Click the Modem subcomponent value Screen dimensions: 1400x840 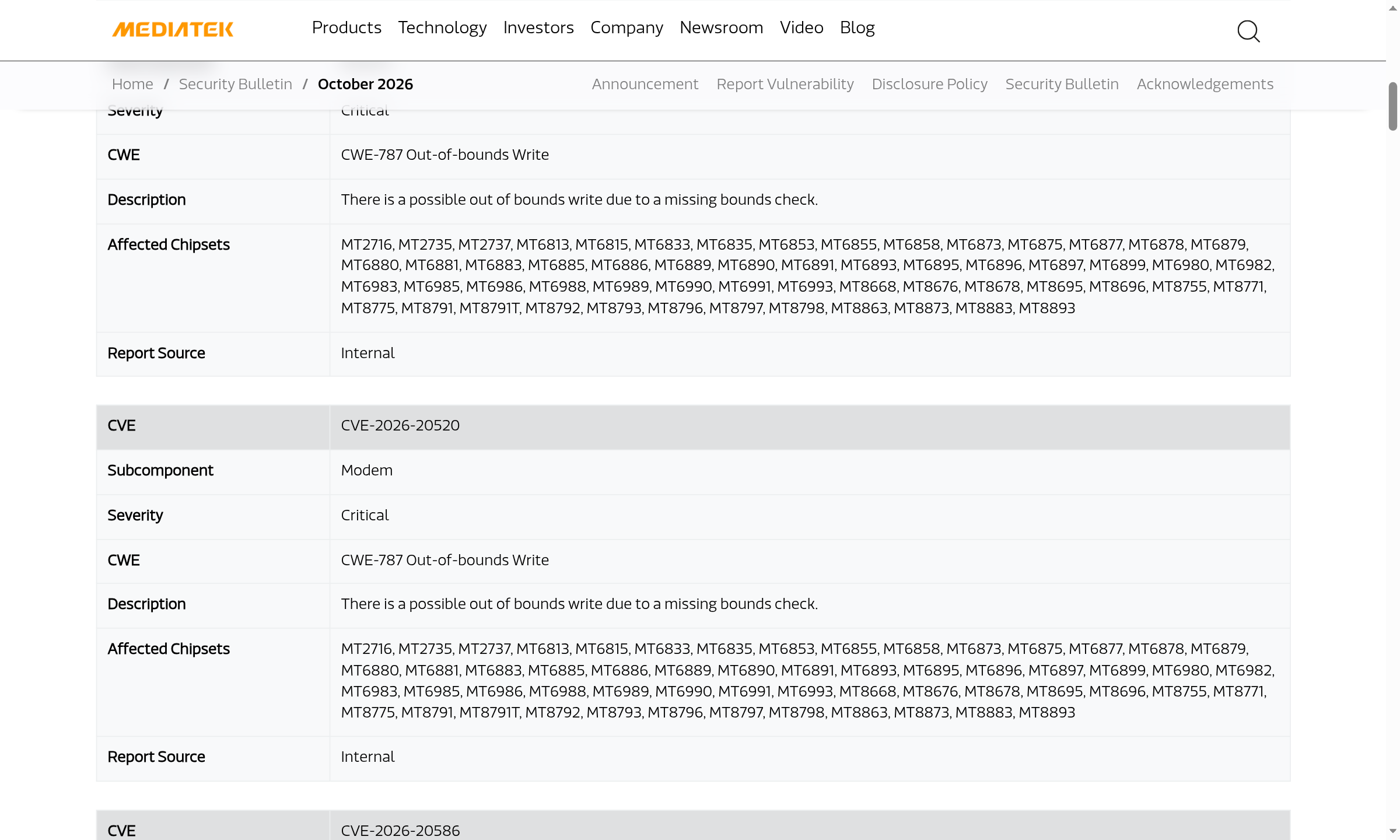point(366,470)
